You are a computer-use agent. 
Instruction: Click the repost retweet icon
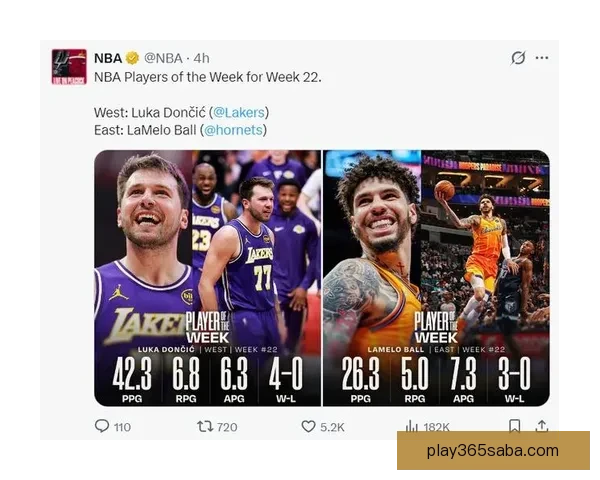coord(205,426)
